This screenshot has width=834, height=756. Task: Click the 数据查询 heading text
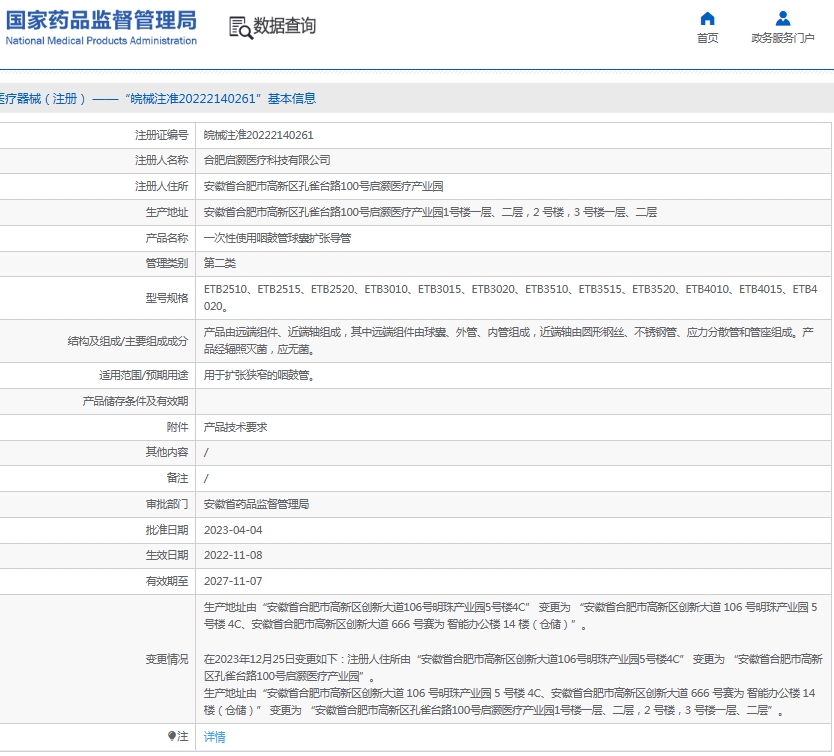(285, 26)
